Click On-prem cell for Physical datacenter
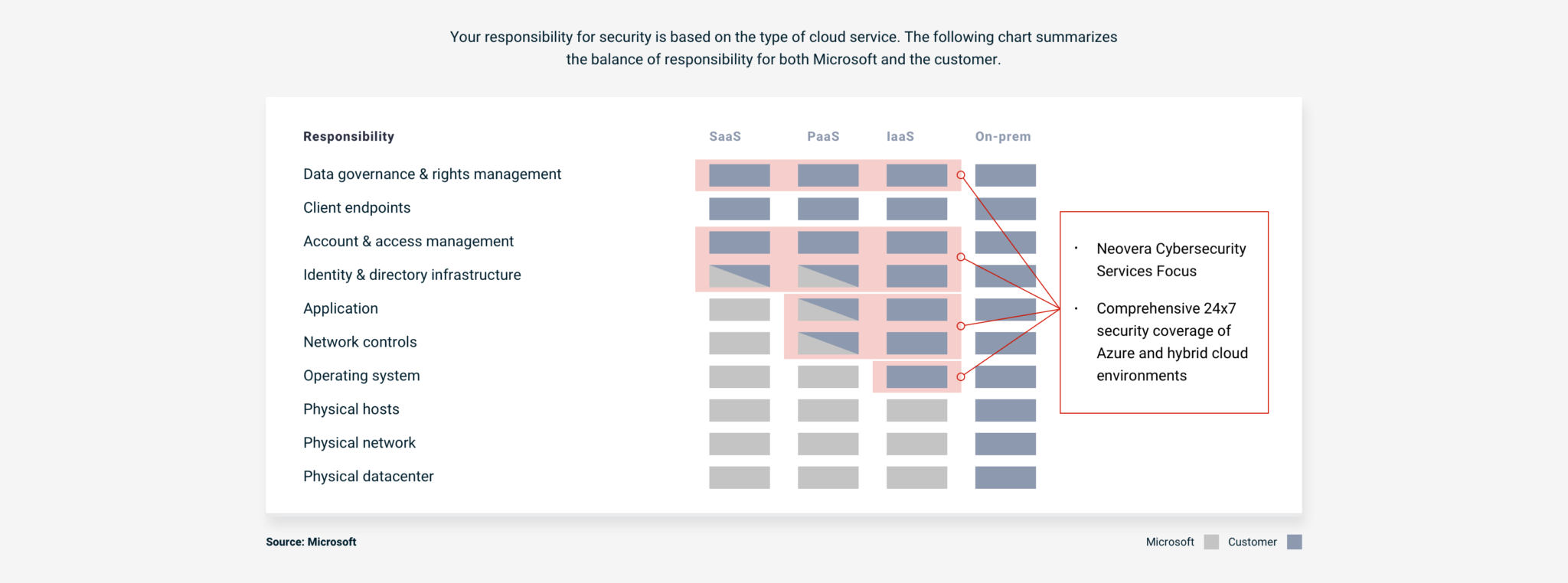 point(1005,477)
